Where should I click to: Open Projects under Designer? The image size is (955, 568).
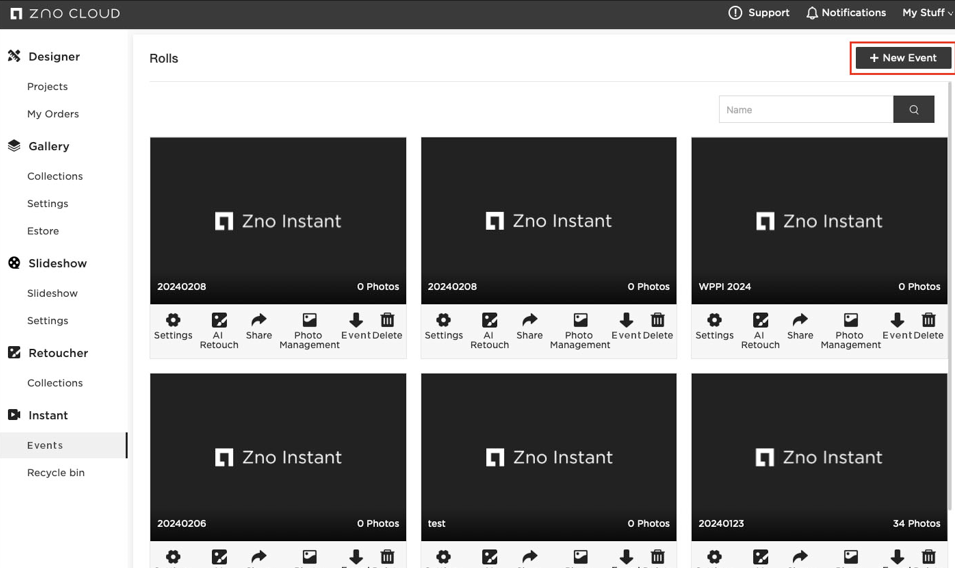pos(48,86)
